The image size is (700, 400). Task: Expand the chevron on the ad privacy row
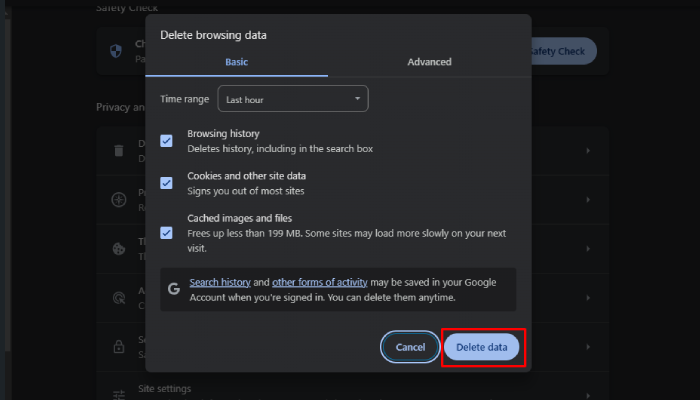point(588,298)
